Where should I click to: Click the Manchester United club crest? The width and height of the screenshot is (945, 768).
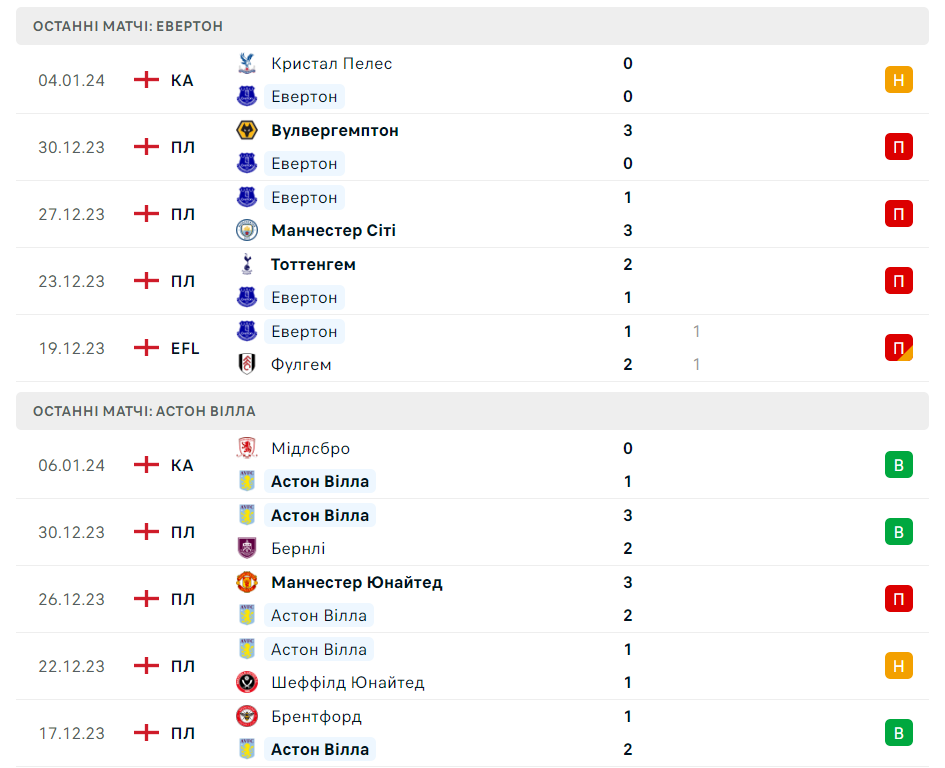pyautogui.click(x=246, y=582)
